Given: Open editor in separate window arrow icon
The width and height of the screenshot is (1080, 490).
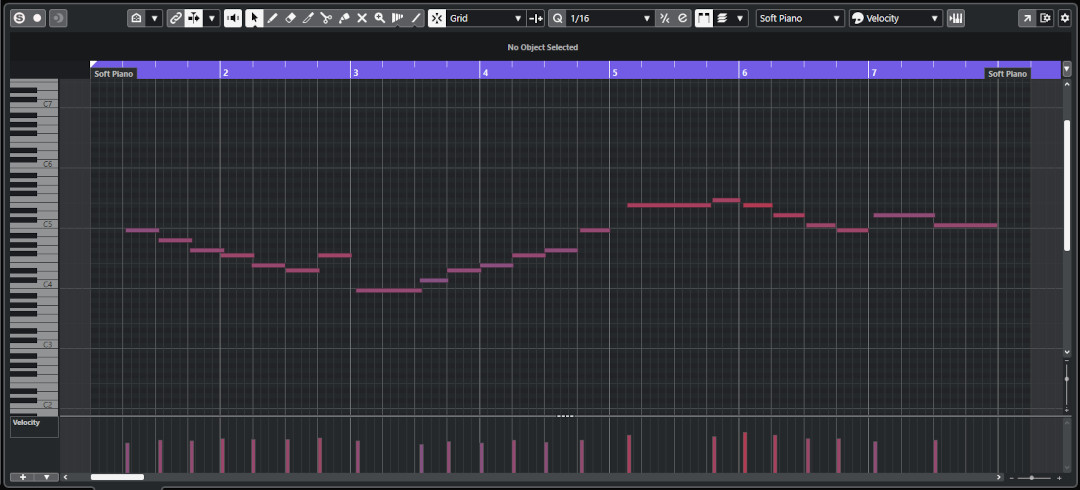Looking at the screenshot, I should [1027, 19].
